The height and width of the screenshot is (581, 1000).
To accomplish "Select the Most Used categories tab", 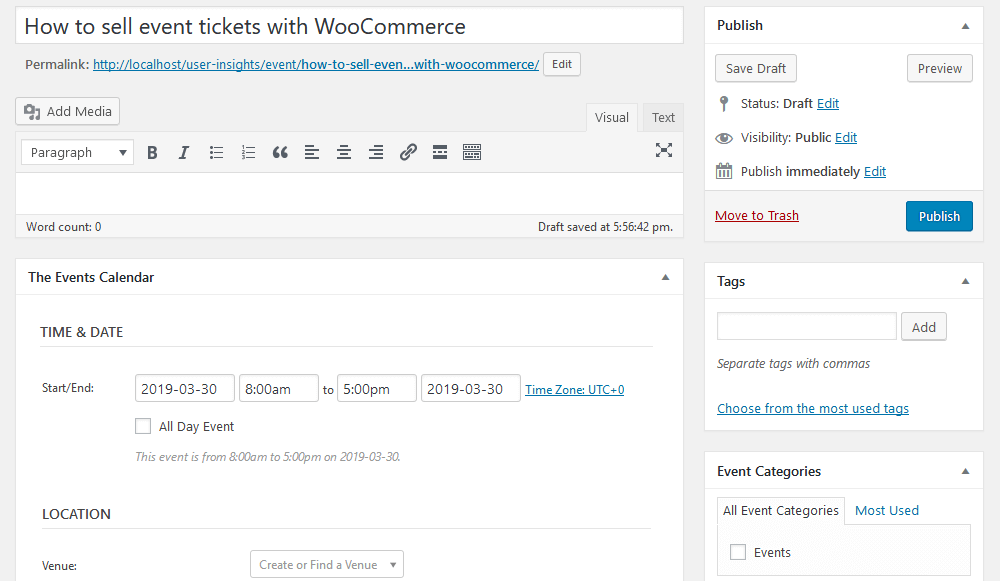I will pyautogui.click(x=886, y=510).
